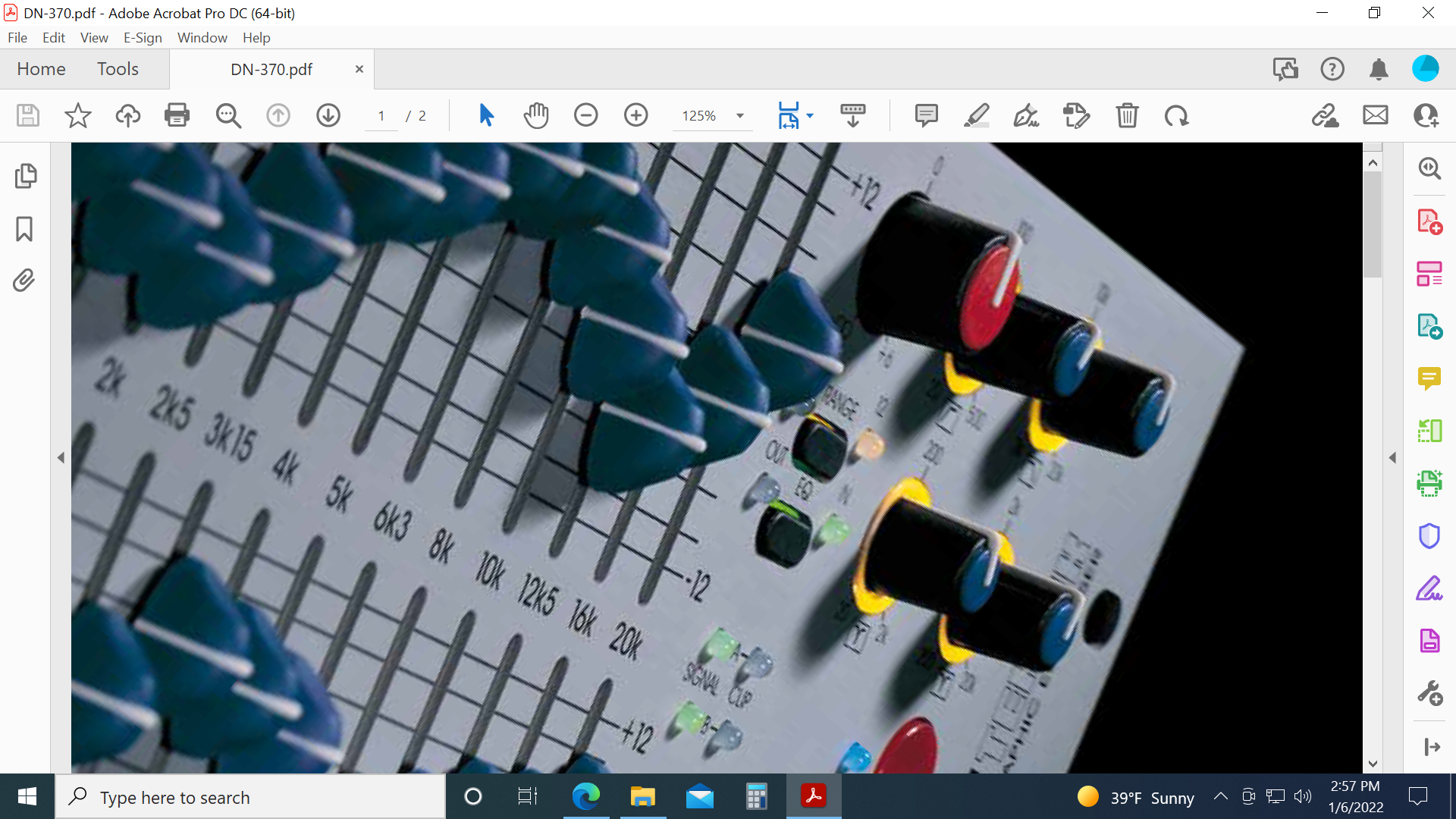Add the document to favorites with the star

[x=77, y=115]
